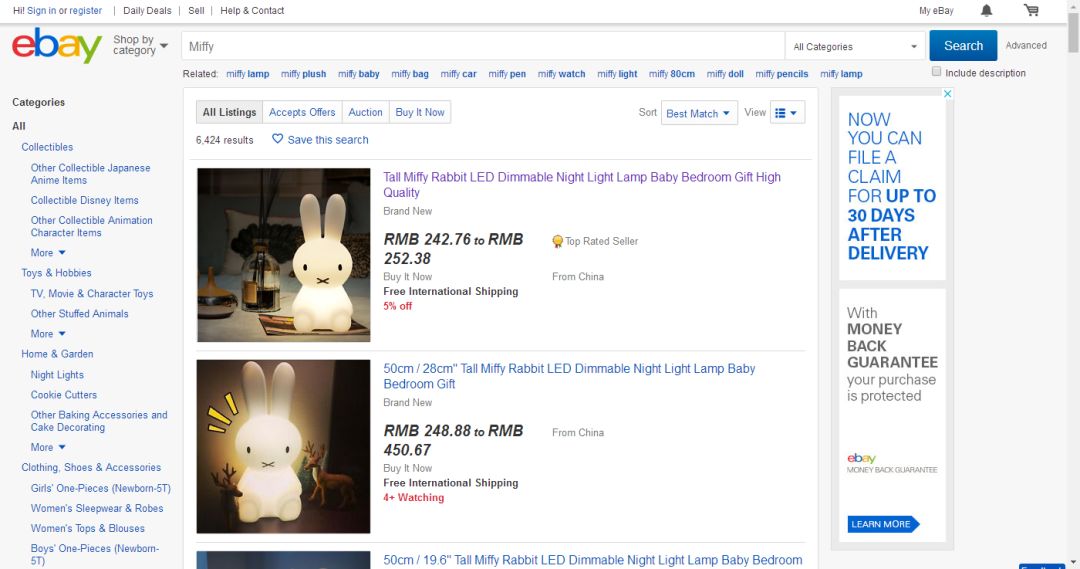Select Other Stuffed Animals category
This screenshot has width=1080, height=569.
pos(79,313)
